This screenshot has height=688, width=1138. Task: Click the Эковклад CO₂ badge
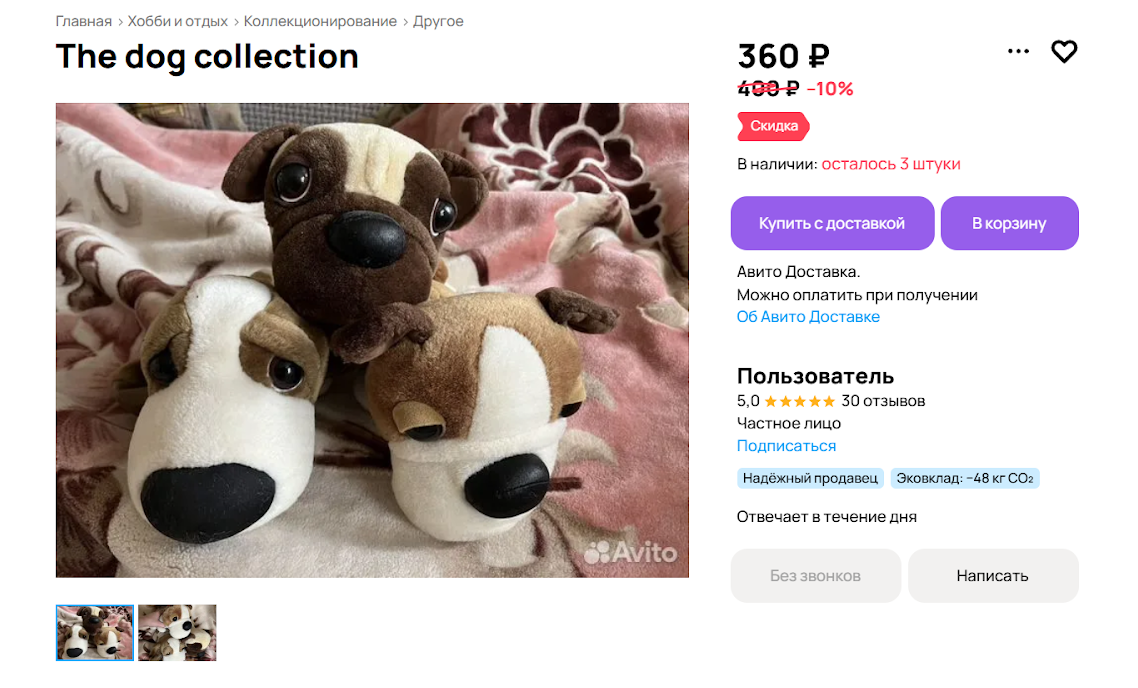(964, 478)
